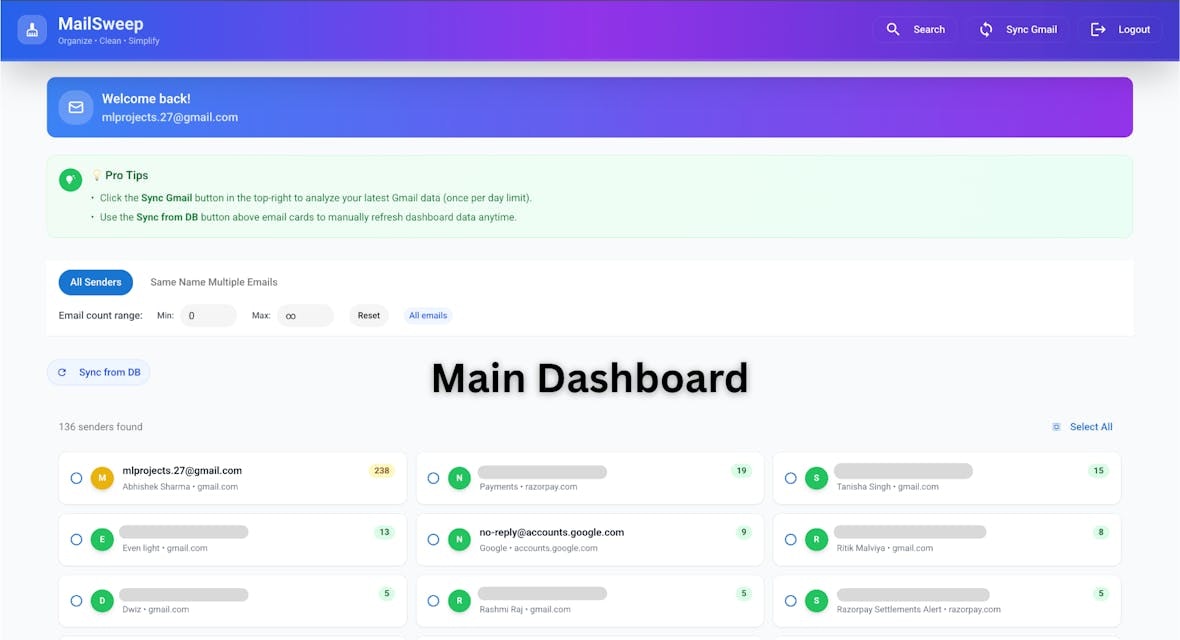Click the envelope icon in the welcome banner
The width and height of the screenshot is (1180, 640).
click(x=75, y=107)
